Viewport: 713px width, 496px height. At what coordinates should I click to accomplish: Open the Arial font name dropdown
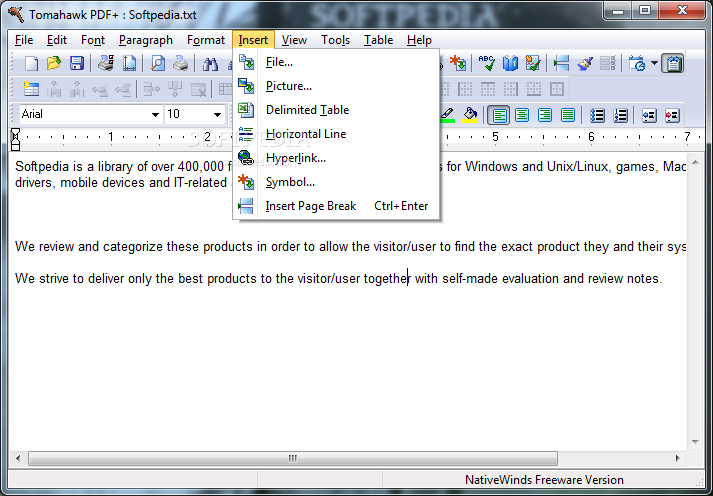tap(155, 115)
